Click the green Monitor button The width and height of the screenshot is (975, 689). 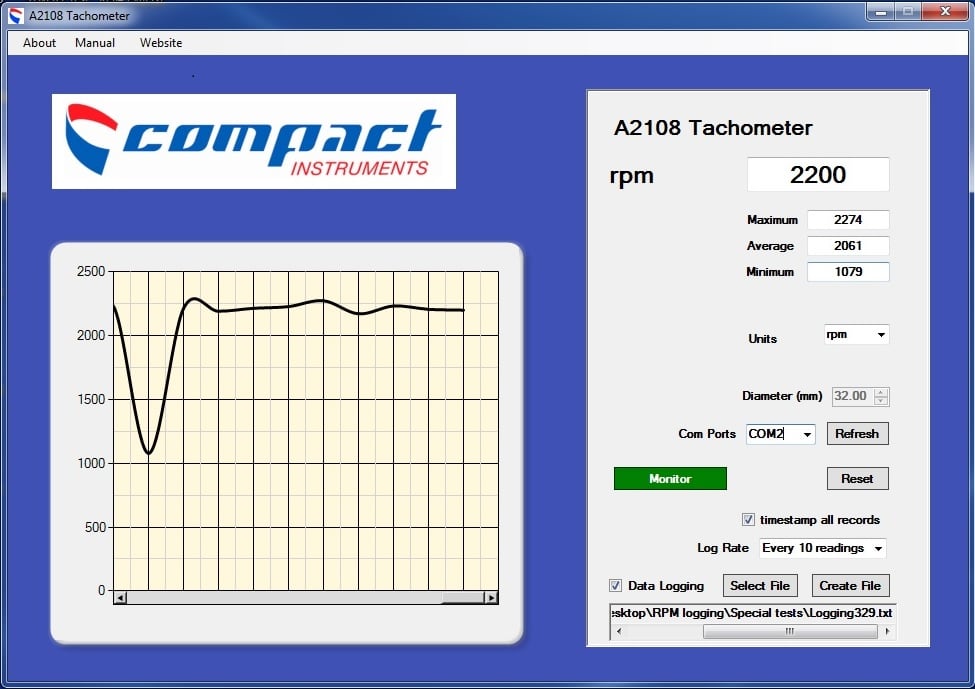670,479
